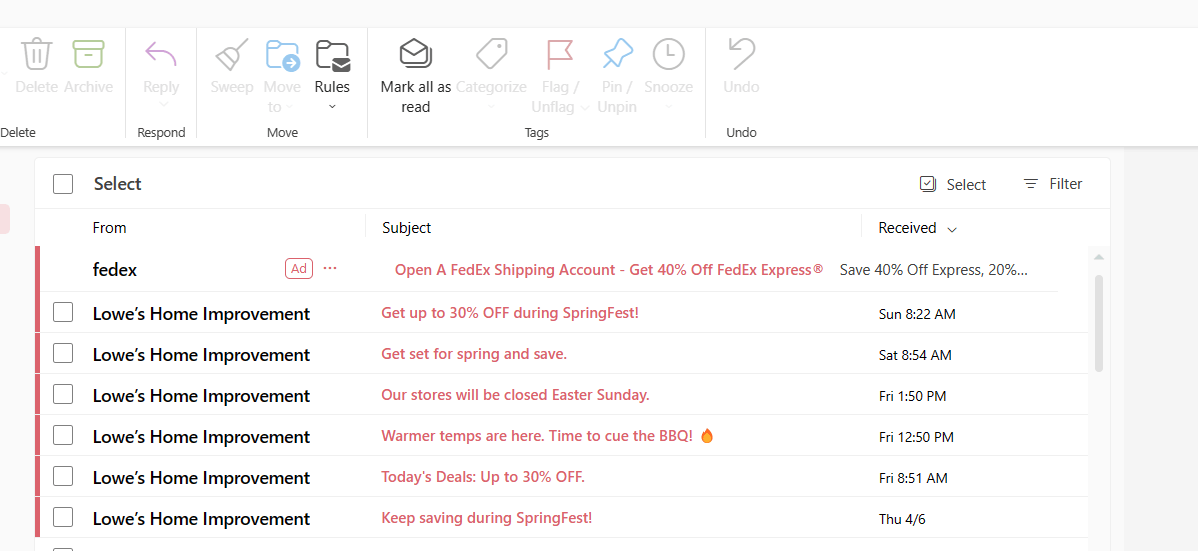Open the 'Keep saving during SpringFest!' subject
Viewport: 1198px width, 551px height.
[487, 518]
